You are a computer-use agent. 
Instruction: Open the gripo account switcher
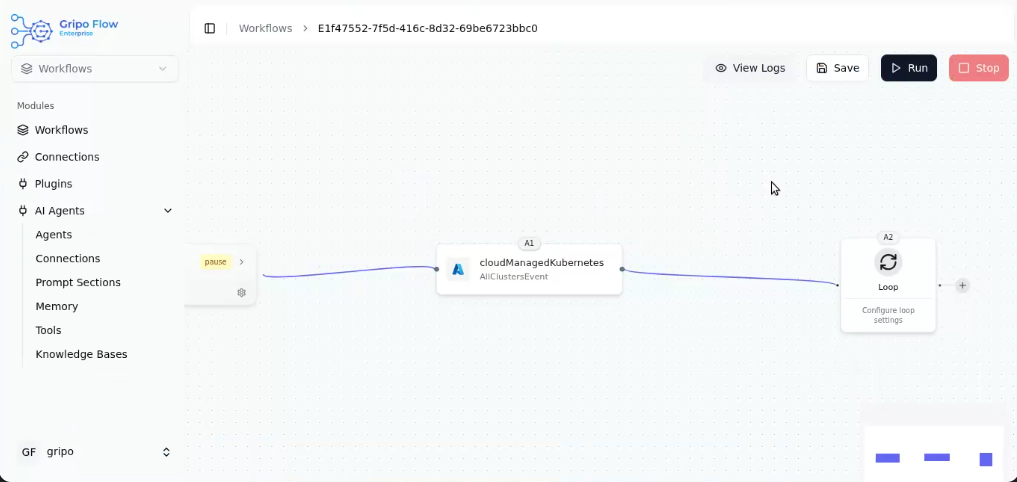click(95, 452)
